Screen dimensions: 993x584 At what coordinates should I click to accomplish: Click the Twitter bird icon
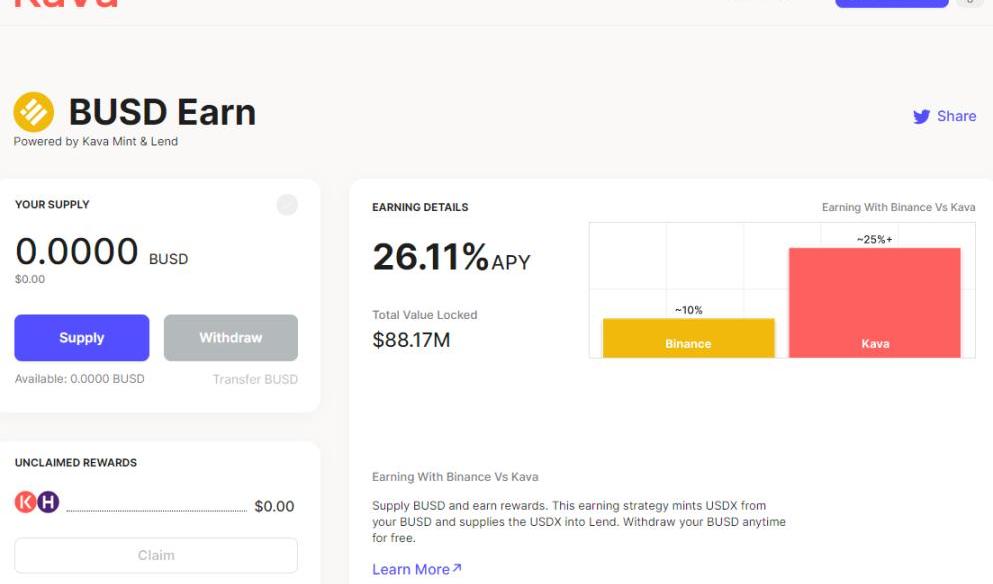pos(921,117)
